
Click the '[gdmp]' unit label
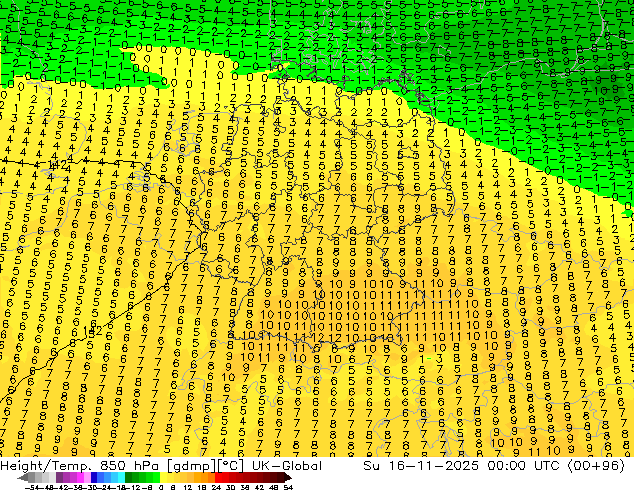191,466
